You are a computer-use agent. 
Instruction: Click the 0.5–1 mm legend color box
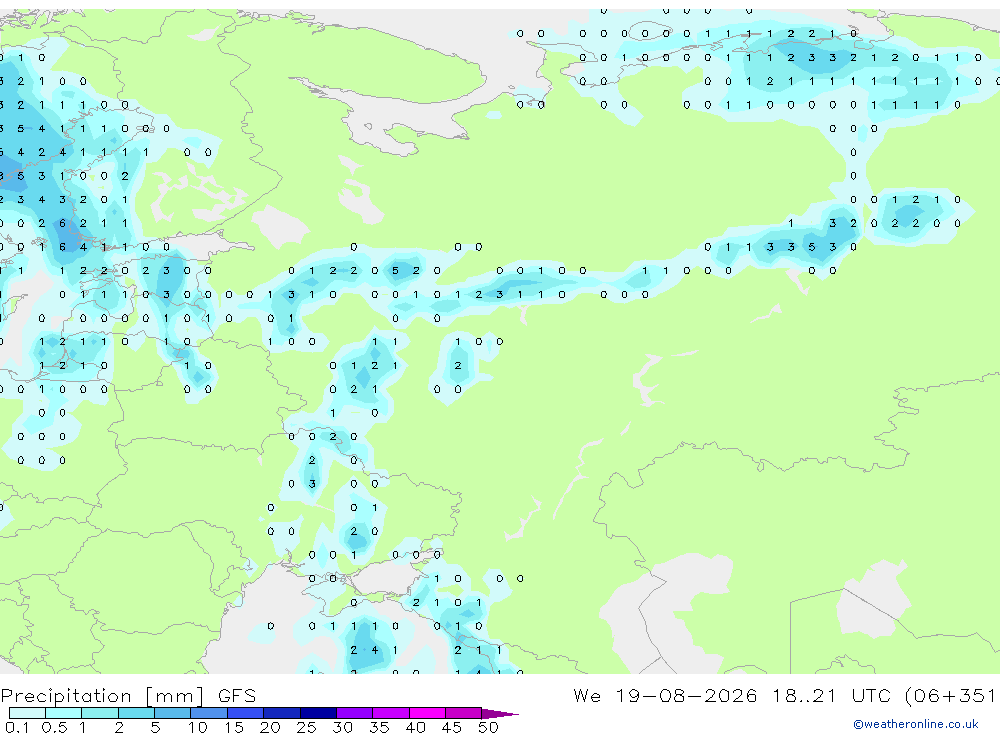click(x=64, y=713)
